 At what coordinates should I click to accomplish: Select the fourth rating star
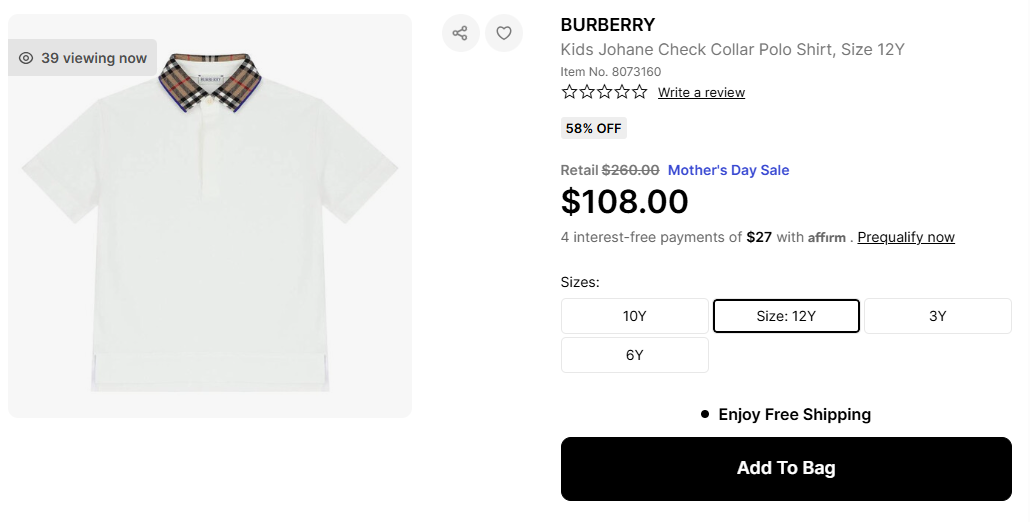[621, 92]
